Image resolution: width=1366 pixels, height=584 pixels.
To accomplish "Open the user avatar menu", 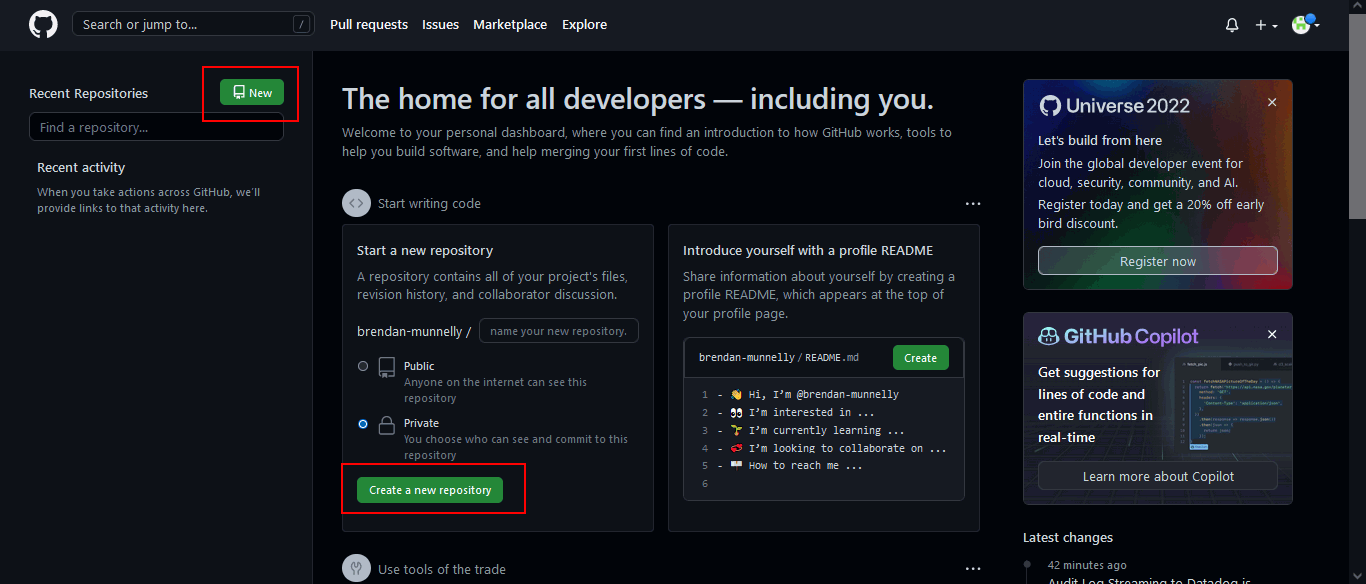I will pos(1305,24).
